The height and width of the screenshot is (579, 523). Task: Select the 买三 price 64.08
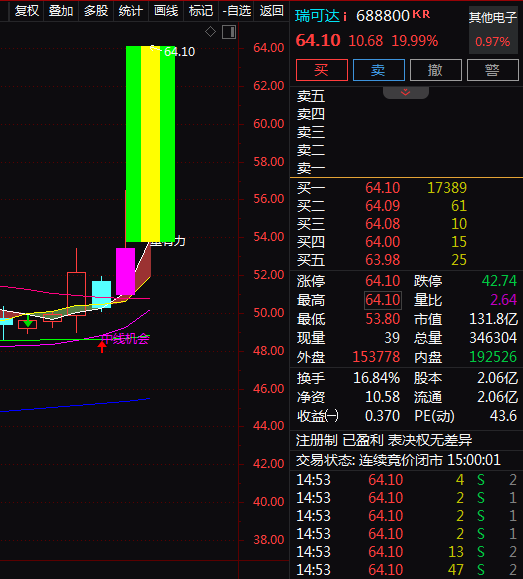point(383,224)
